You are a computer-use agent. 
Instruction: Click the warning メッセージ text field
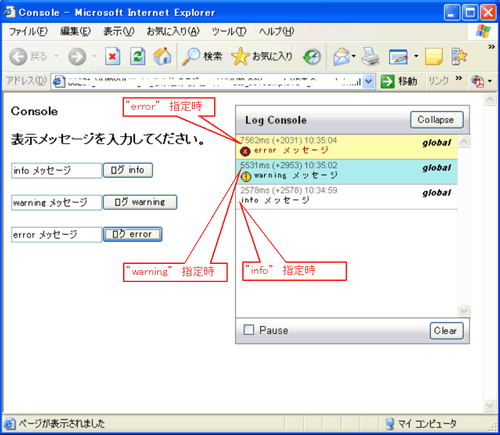coord(56,202)
